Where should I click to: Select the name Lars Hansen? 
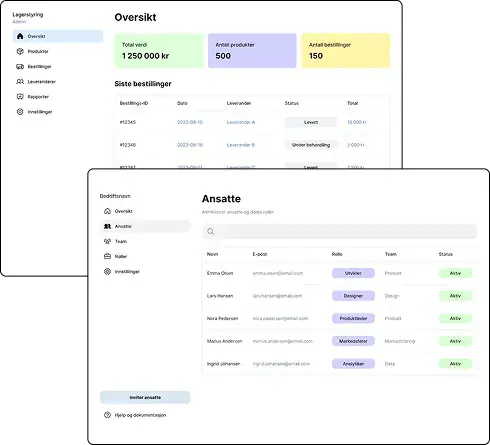(220, 296)
